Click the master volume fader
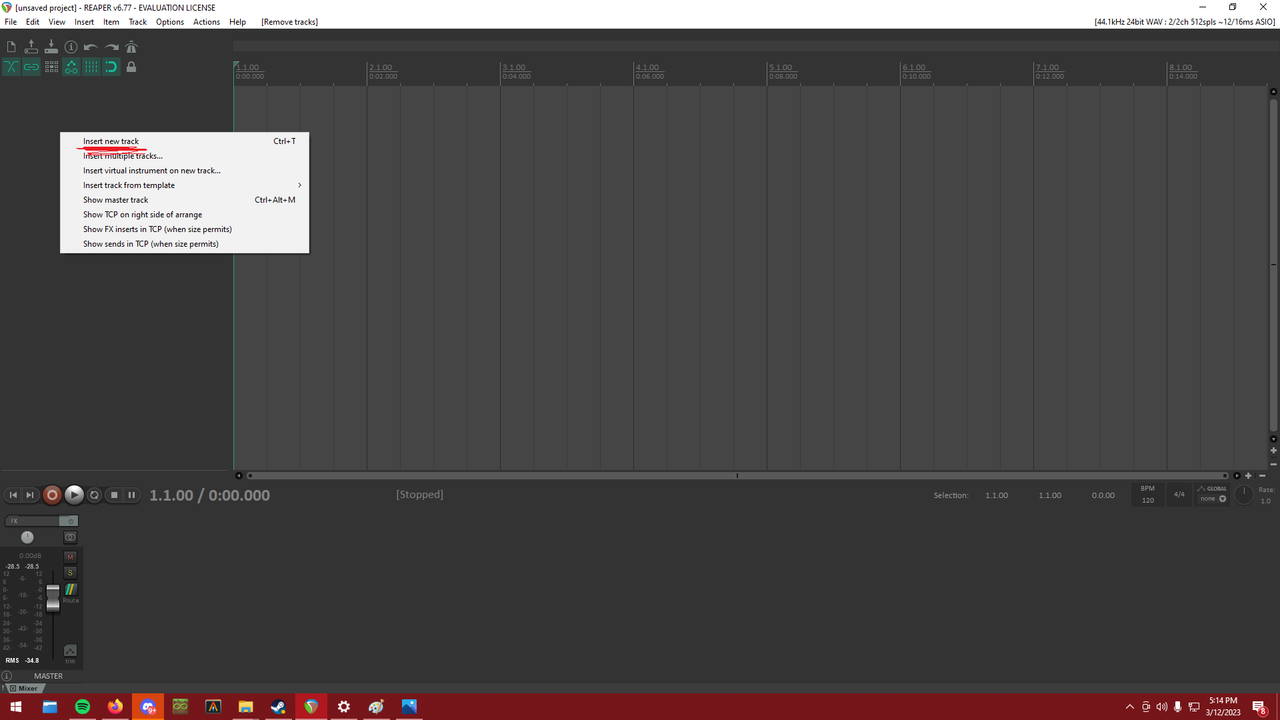Screen dimensions: 1280x720 tap(53, 598)
